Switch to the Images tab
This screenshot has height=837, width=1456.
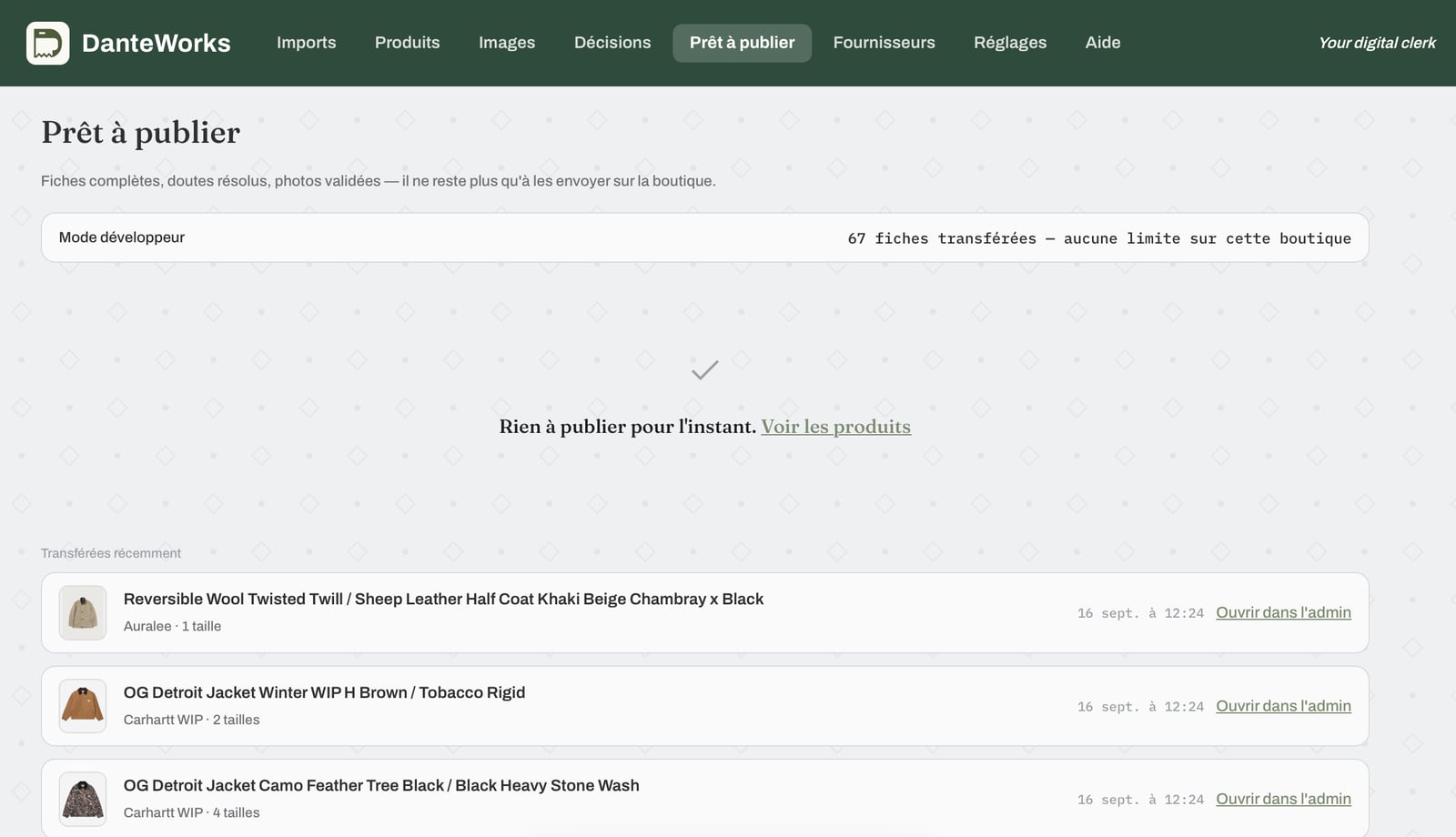[507, 43]
